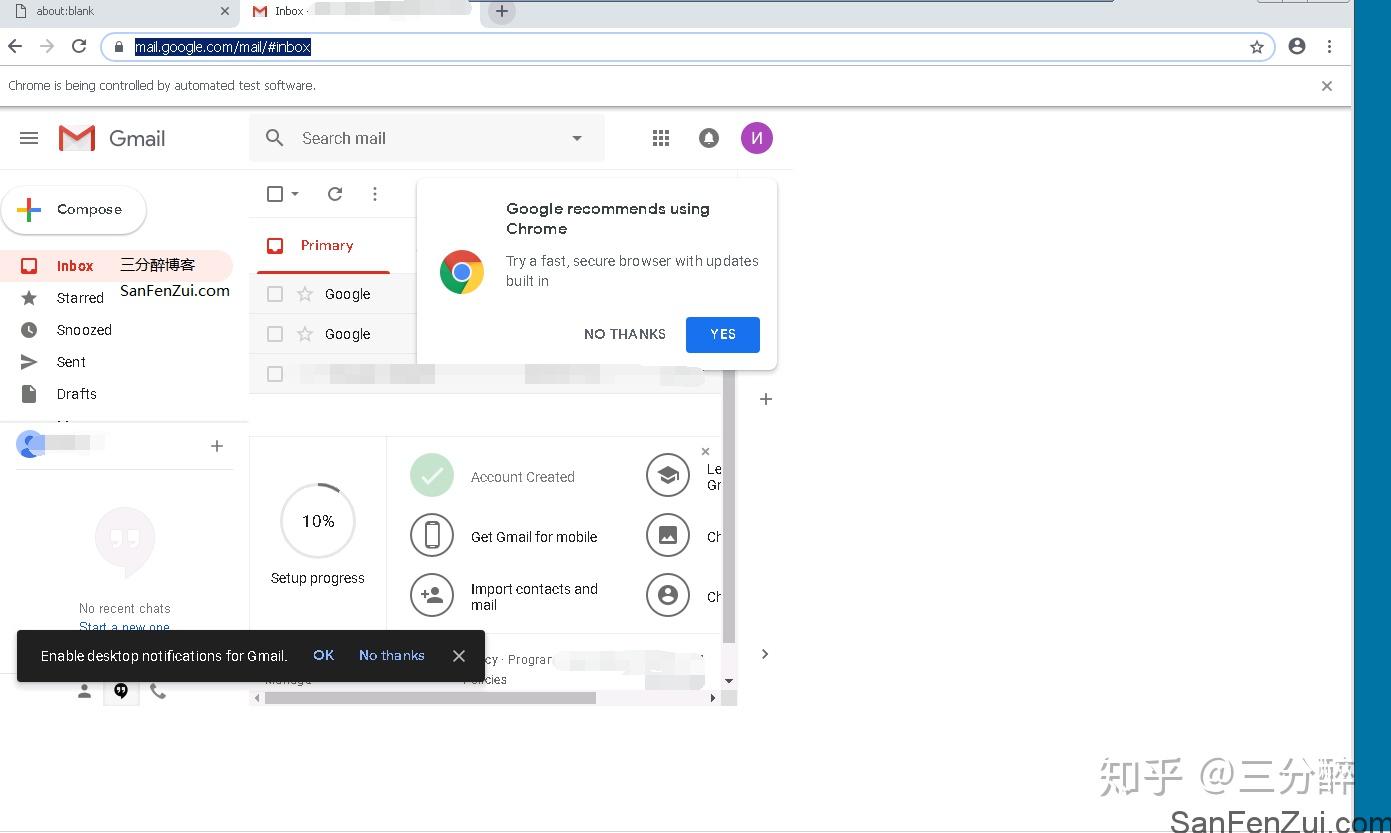Select the first Google email checkbox
Image resolution: width=1391 pixels, height=833 pixels.
click(275, 294)
